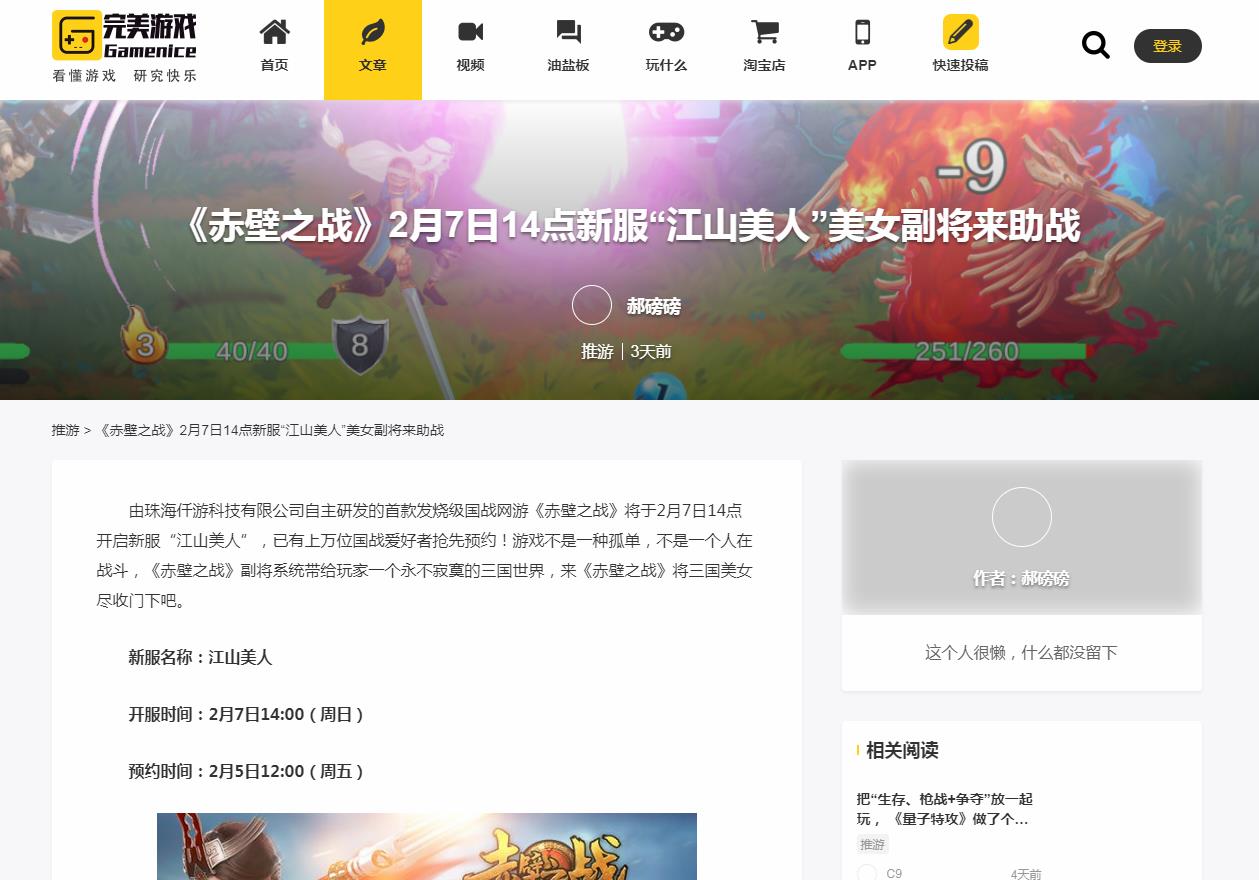This screenshot has width=1259, height=880.
Task: Click the 油盐板 chat bubbles icon
Action: pos(569,32)
